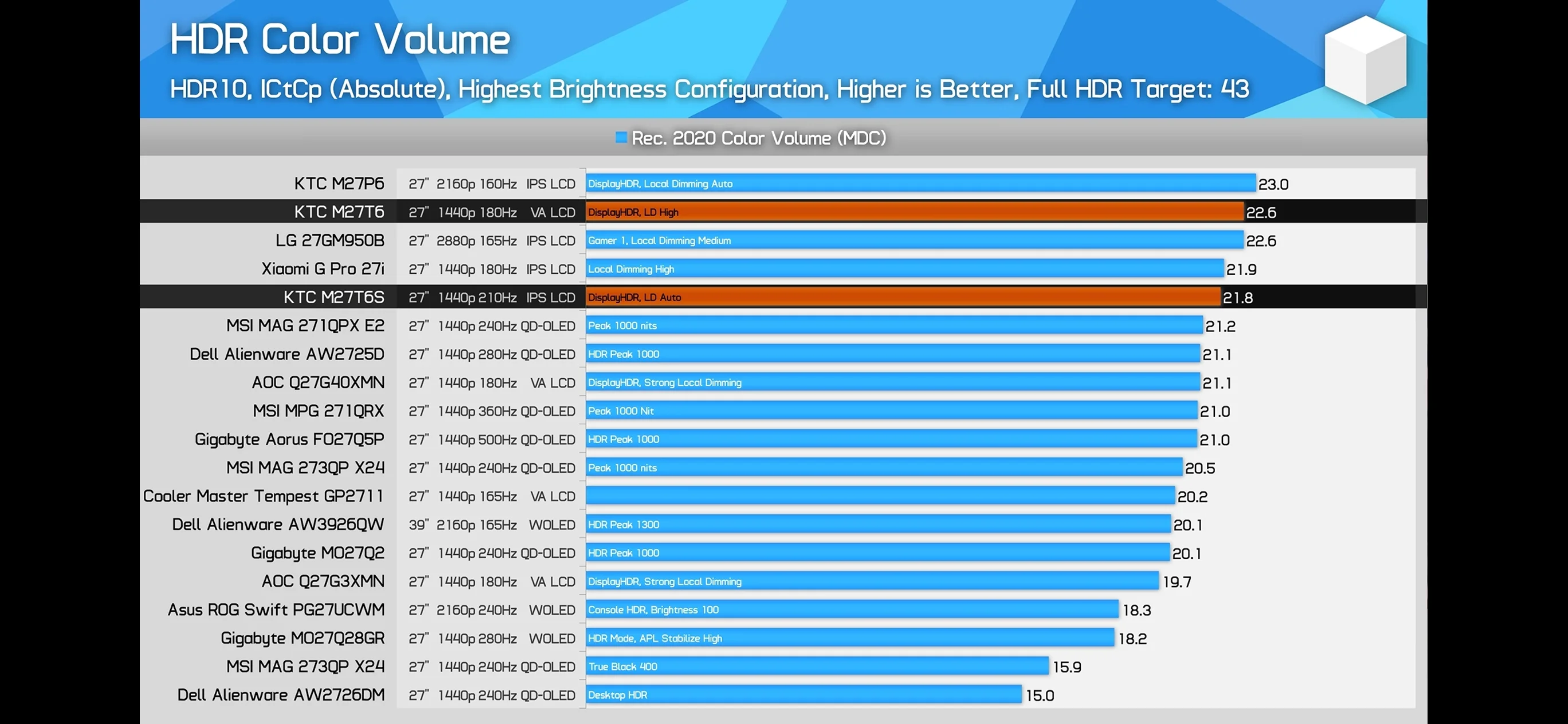Screen dimensions: 1568x724
Task: Click the "HDR Mode, APL Stabilize High" bar label
Action: pyautogui.click(x=655, y=638)
